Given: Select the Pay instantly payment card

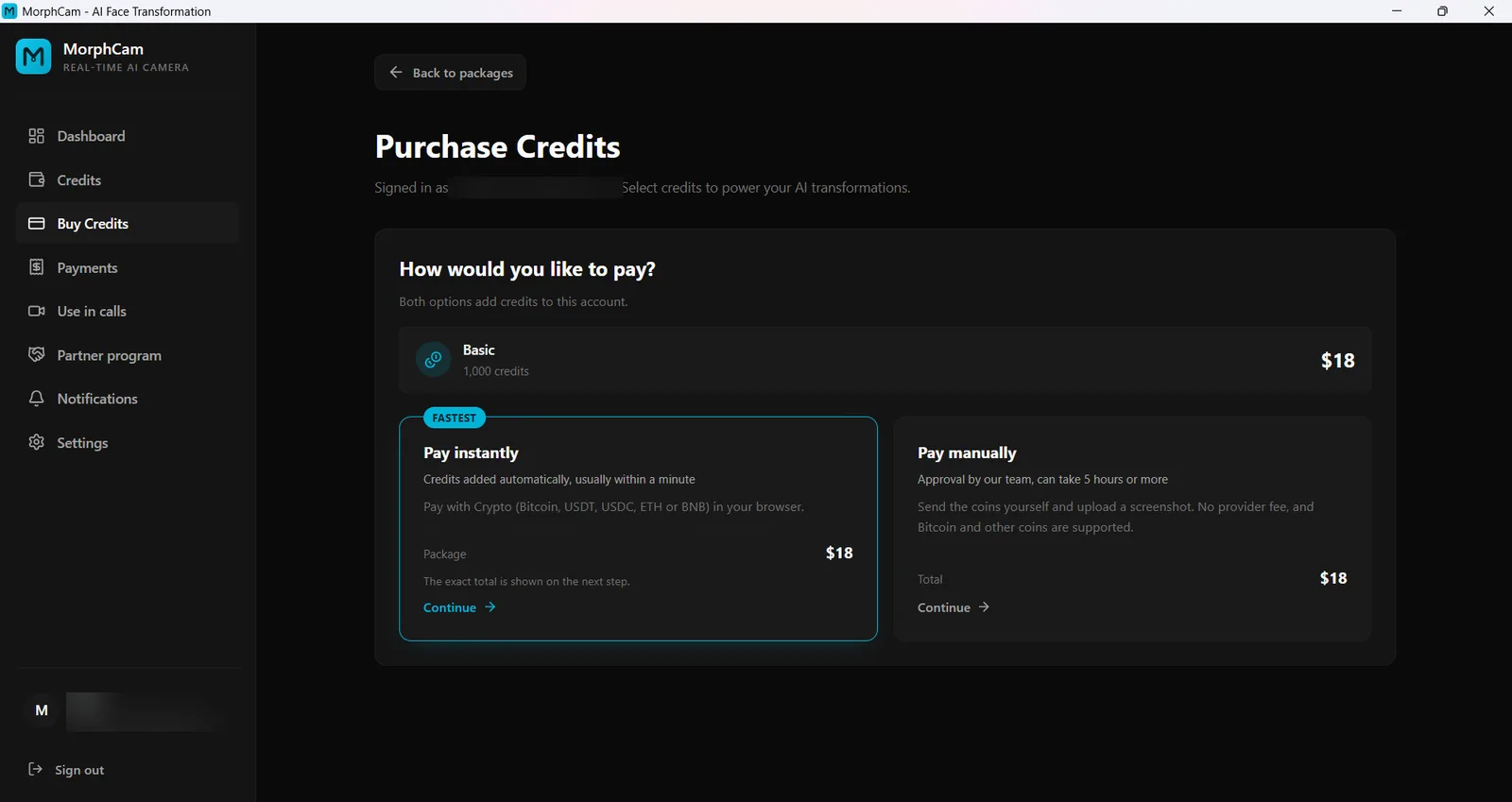Looking at the screenshot, I should click(638, 529).
